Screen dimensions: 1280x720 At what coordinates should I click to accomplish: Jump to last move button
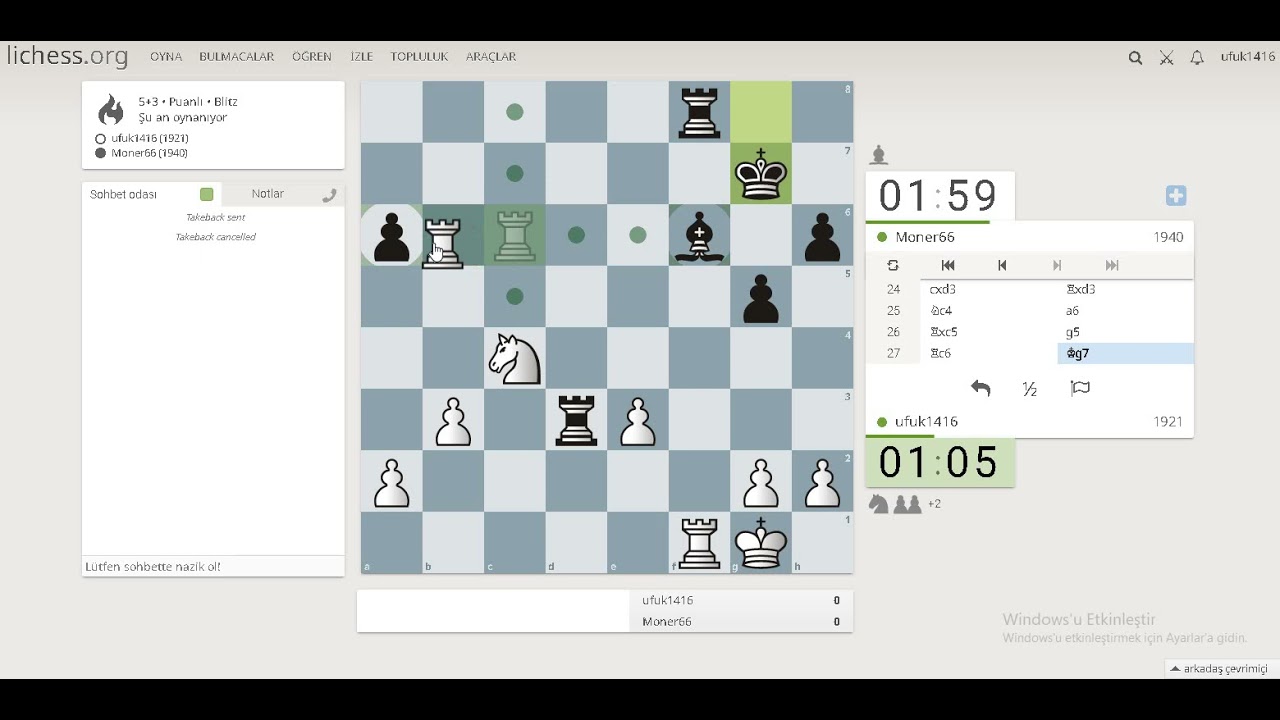[x=1112, y=265]
